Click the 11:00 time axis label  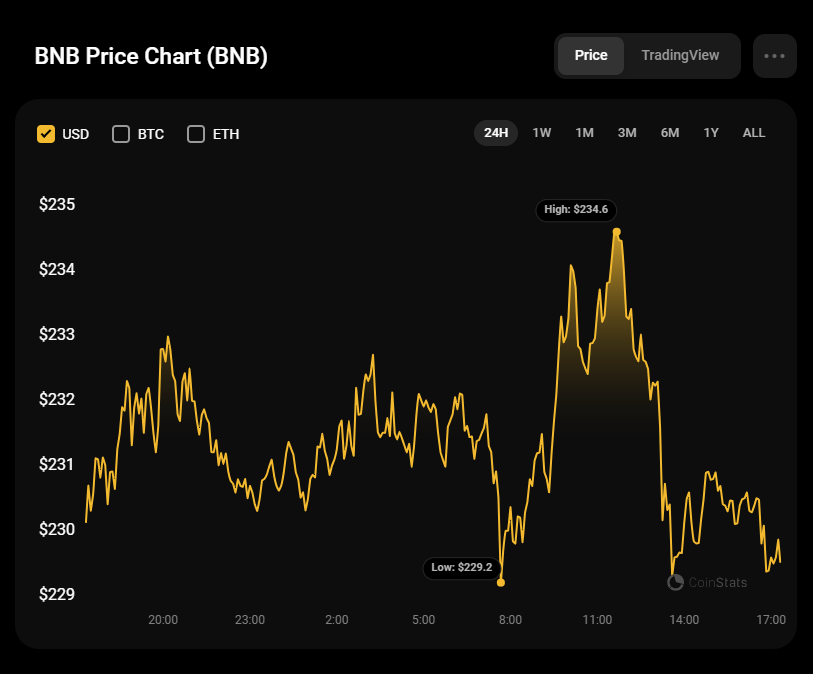pos(597,620)
